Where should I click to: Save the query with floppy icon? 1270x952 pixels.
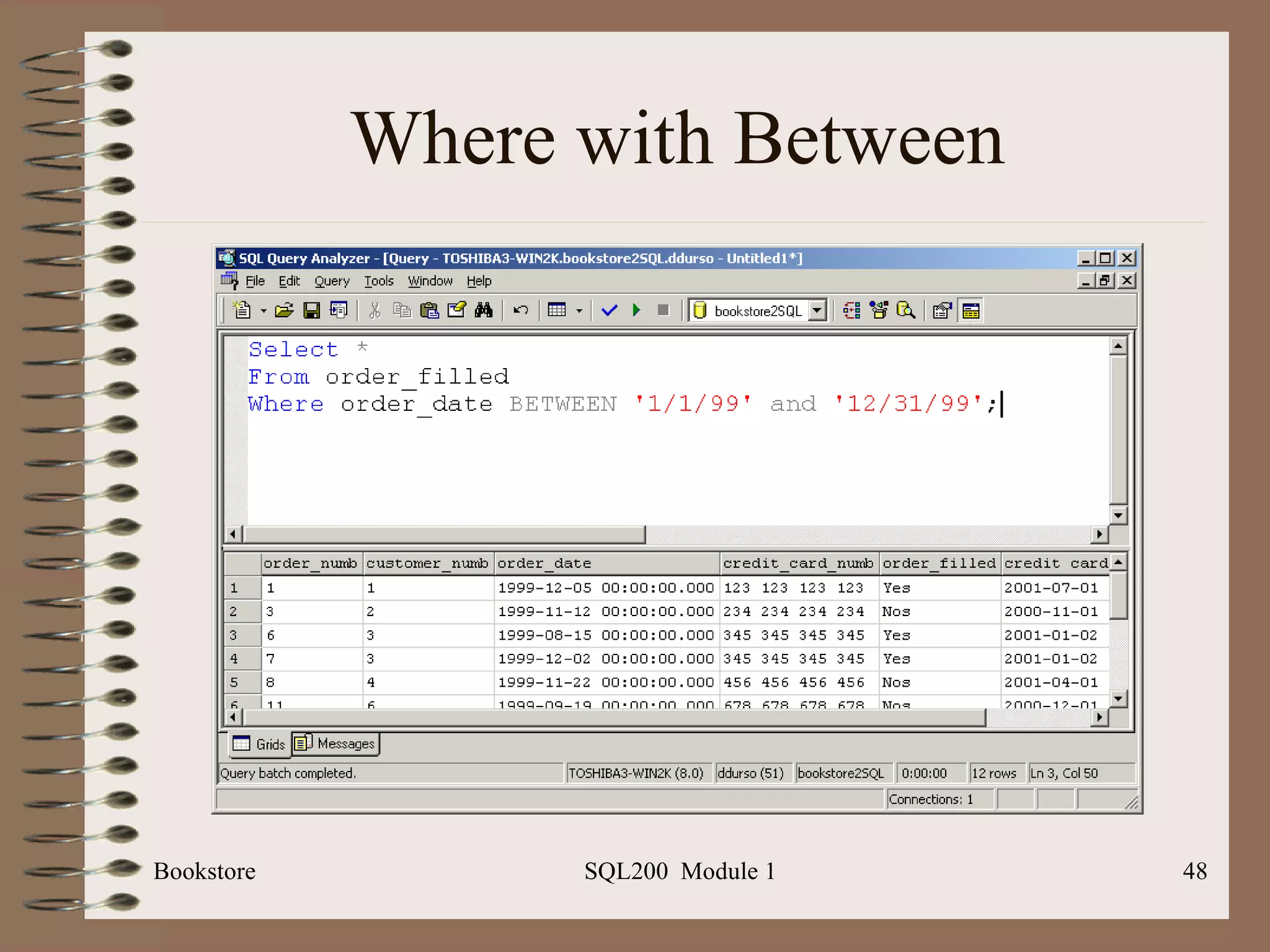coord(311,310)
